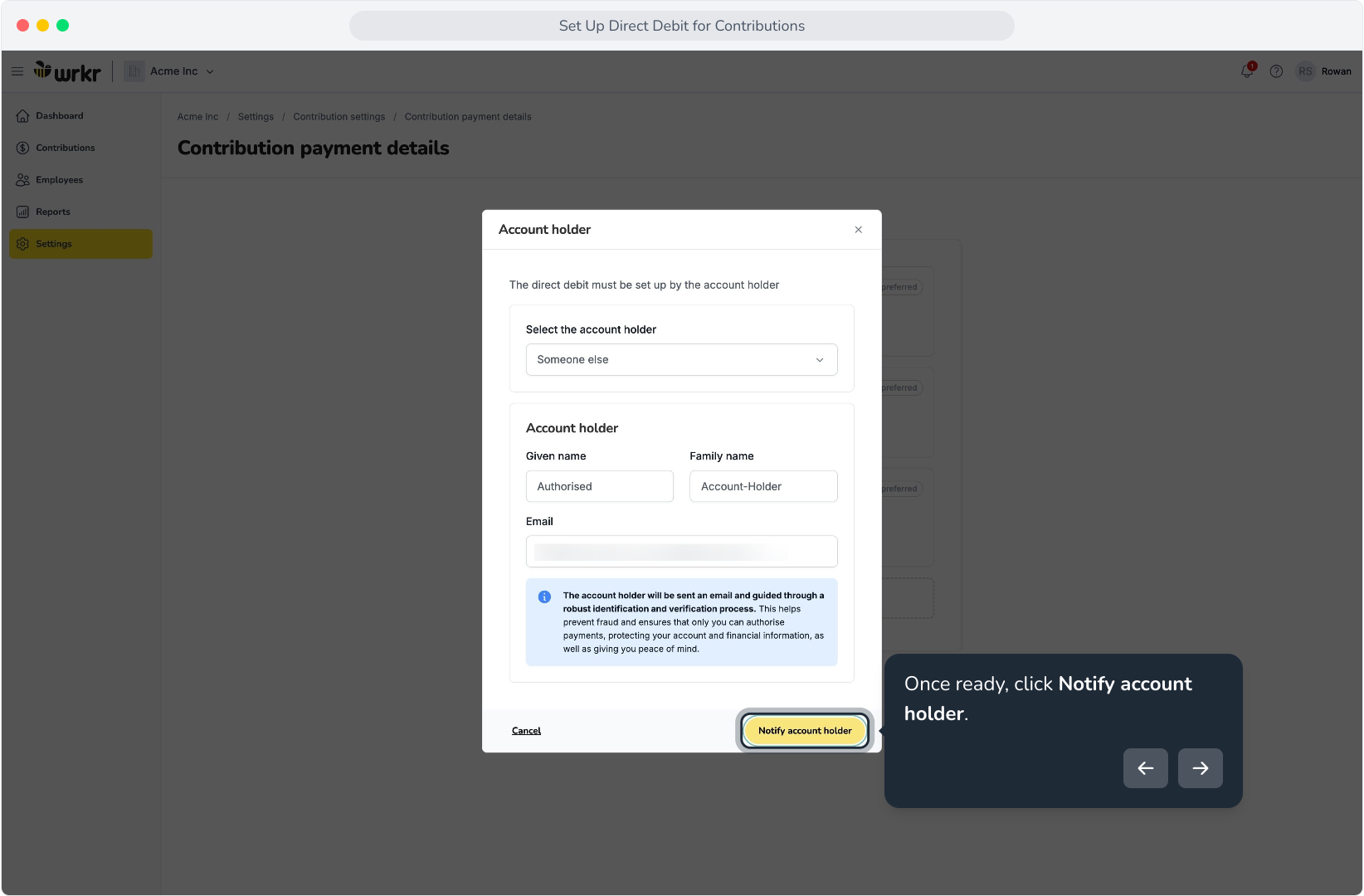Open the help question mark icon
Image resolution: width=1364 pixels, height=896 pixels.
click(1276, 71)
